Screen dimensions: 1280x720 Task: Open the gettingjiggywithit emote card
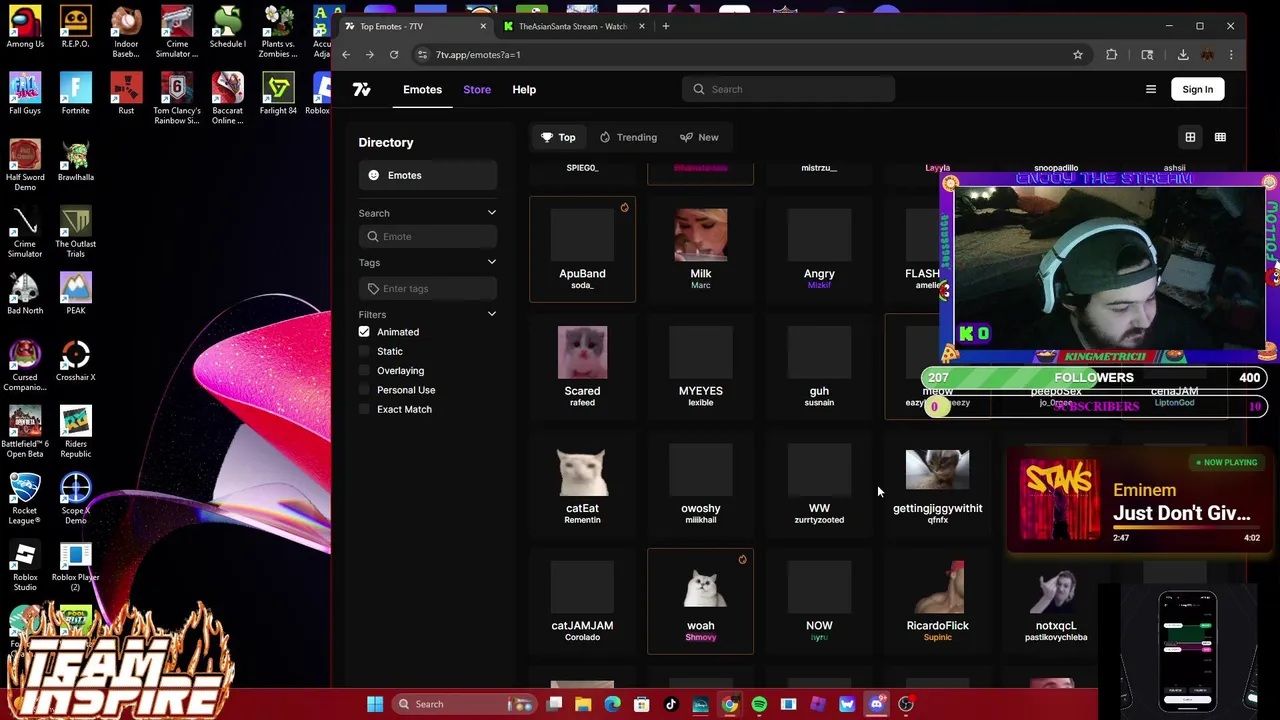coord(937,484)
